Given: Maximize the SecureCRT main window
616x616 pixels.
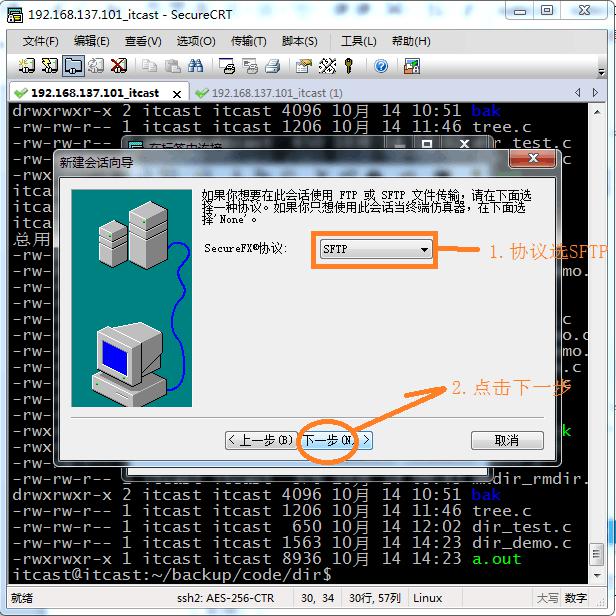Looking at the screenshot, I should click(x=546, y=11).
